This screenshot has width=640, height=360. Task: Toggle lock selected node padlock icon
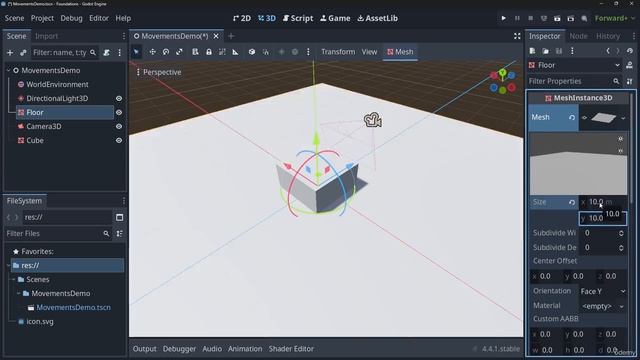tap(209, 52)
